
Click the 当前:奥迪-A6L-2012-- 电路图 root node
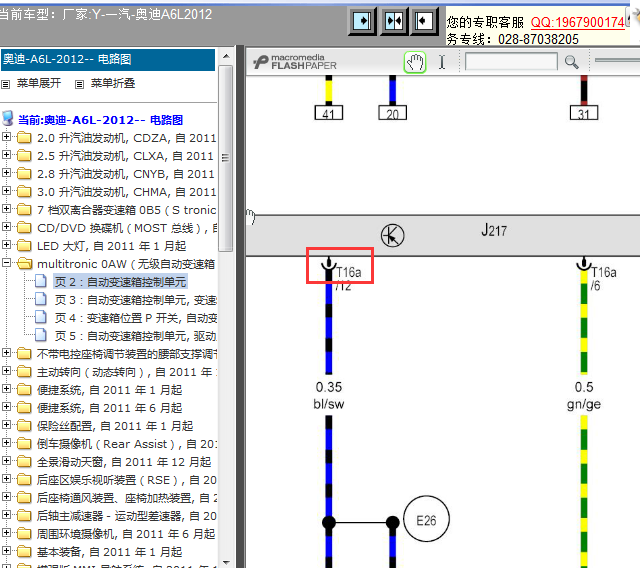pos(100,120)
